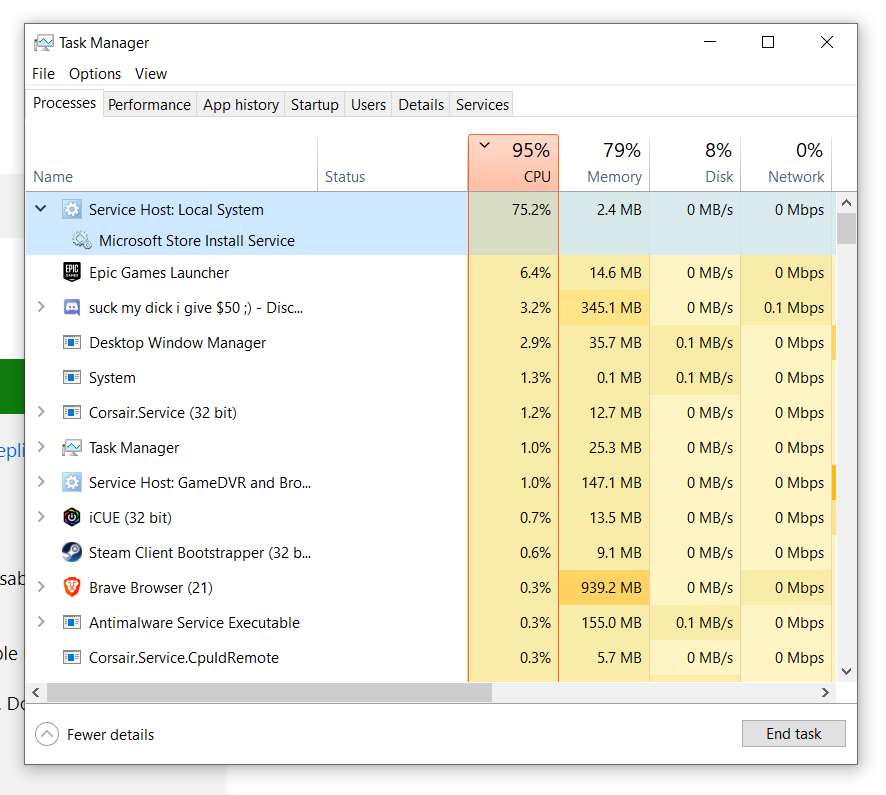This screenshot has height=795, width=886.
Task: Click the Task Manager title bar icon
Action: [x=44, y=43]
